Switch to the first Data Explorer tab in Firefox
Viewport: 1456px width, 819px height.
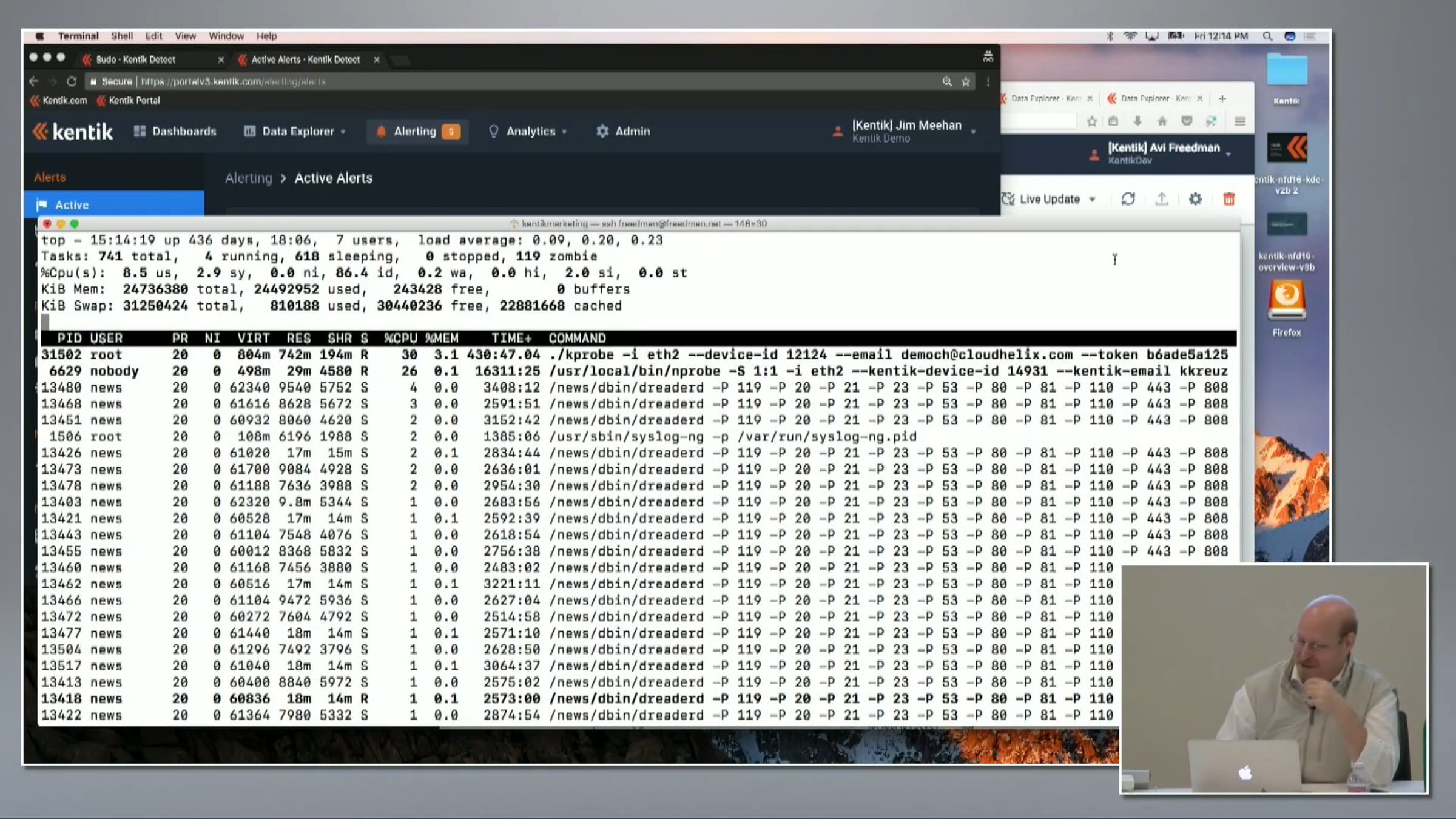[1045, 98]
